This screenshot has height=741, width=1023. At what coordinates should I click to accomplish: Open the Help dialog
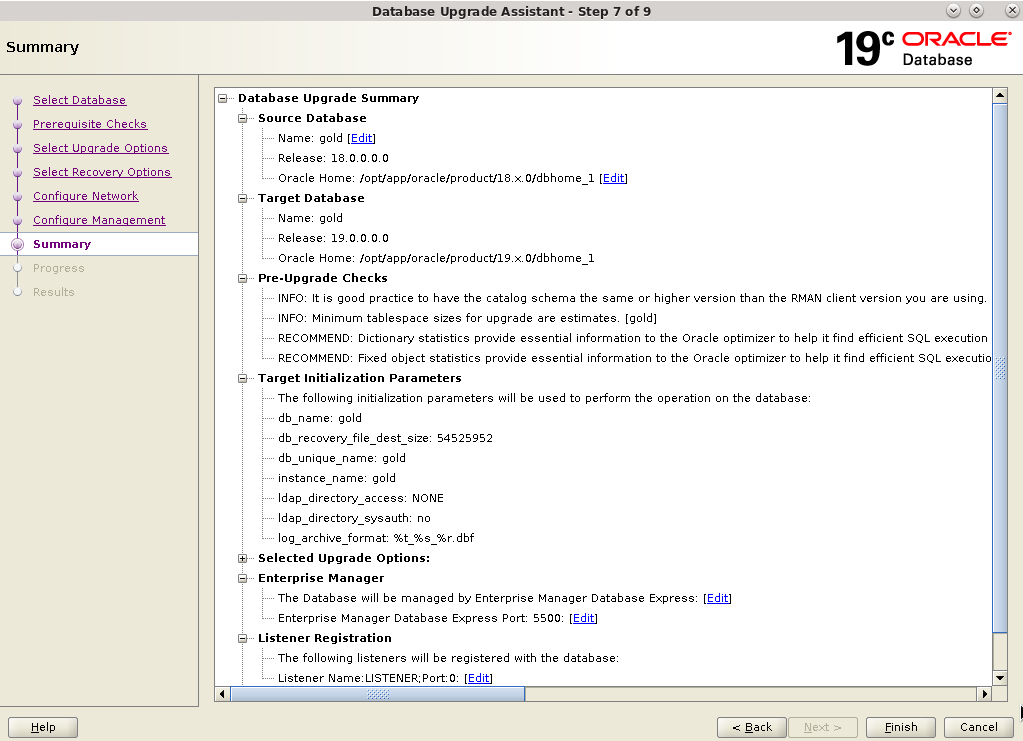click(x=42, y=727)
